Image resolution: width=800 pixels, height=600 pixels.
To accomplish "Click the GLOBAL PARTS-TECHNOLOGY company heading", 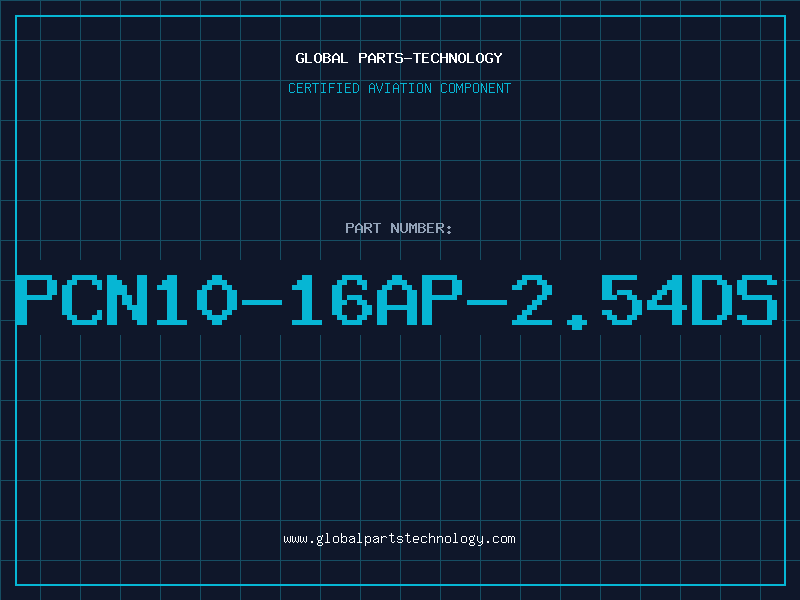I will tap(399, 58).
